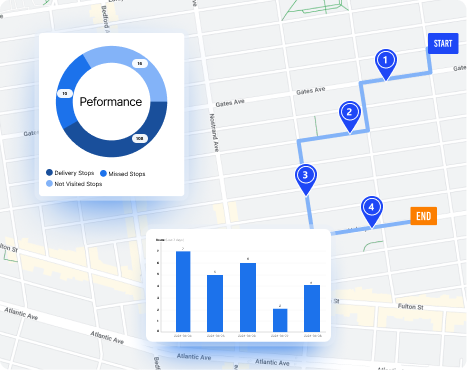This screenshot has width=467, height=370.
Task: Click the shortest bar with value 2
Action: pyautogui.click(x=280, y=320)
